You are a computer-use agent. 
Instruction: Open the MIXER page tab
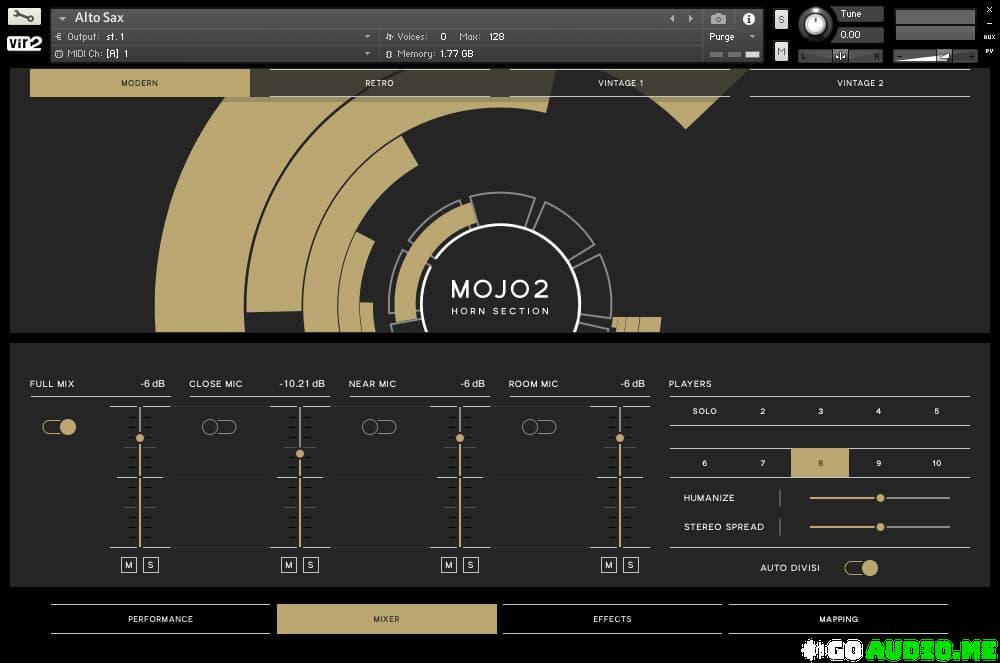[386, 619]
